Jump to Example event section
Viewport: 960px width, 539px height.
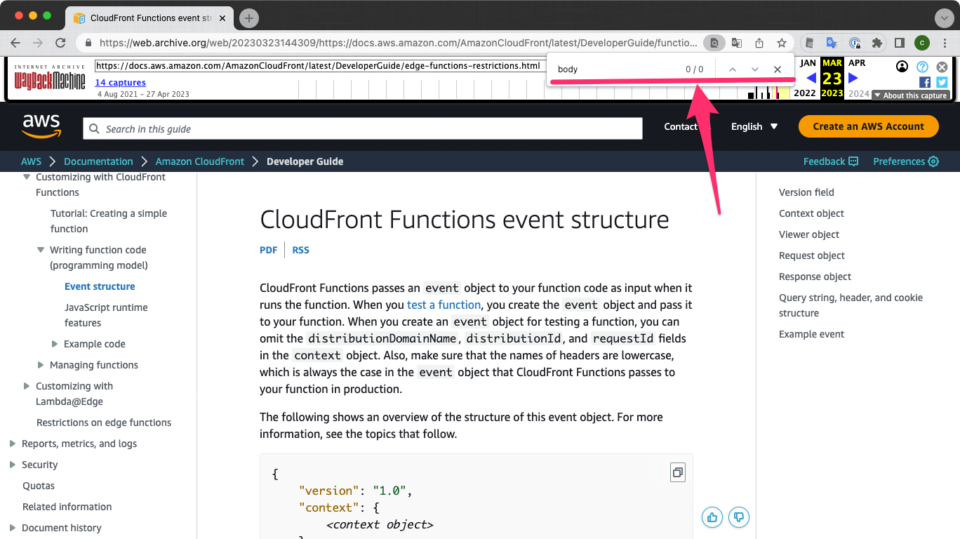811,334
